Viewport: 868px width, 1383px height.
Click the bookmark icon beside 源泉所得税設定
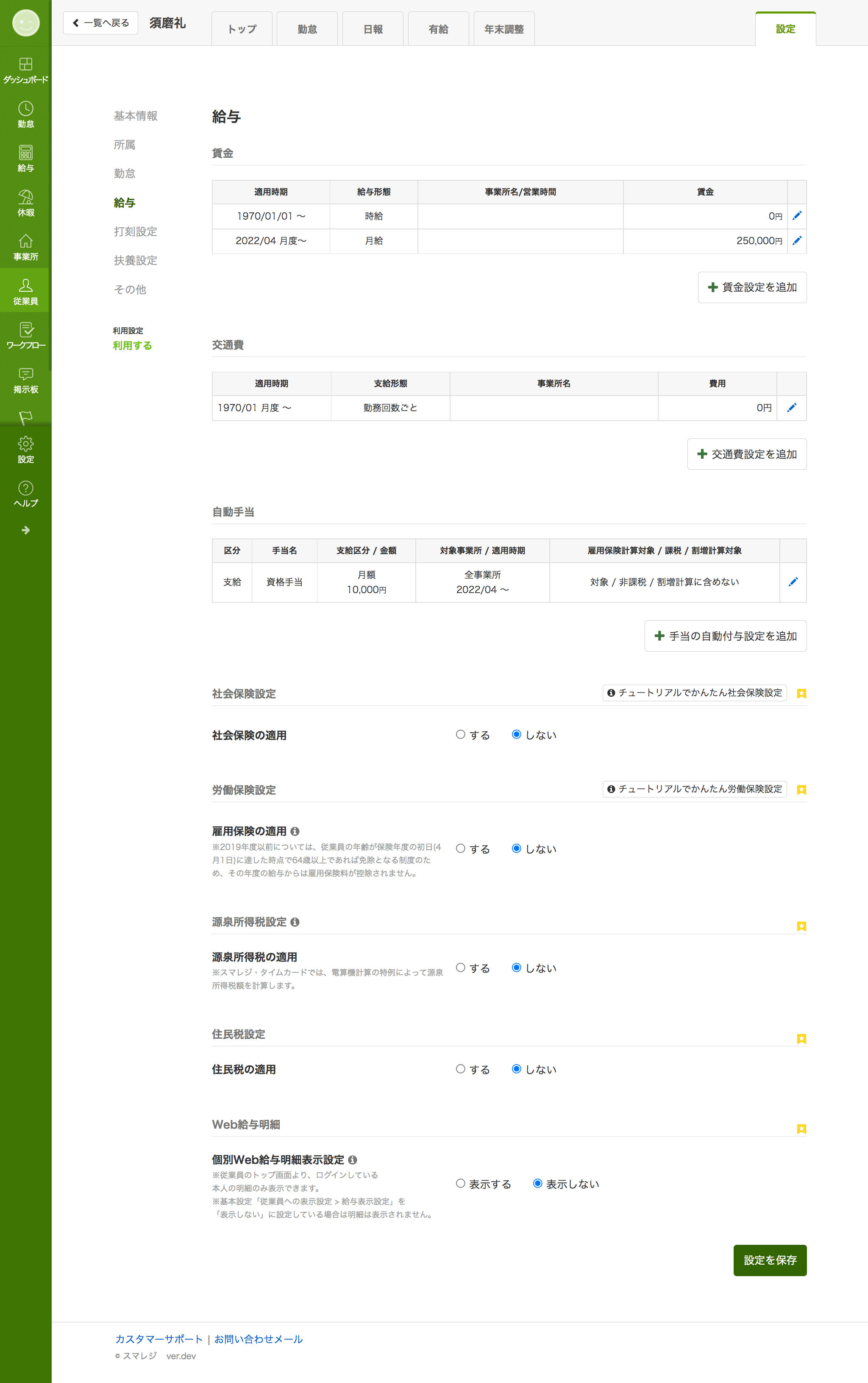(x=801, y=926)
